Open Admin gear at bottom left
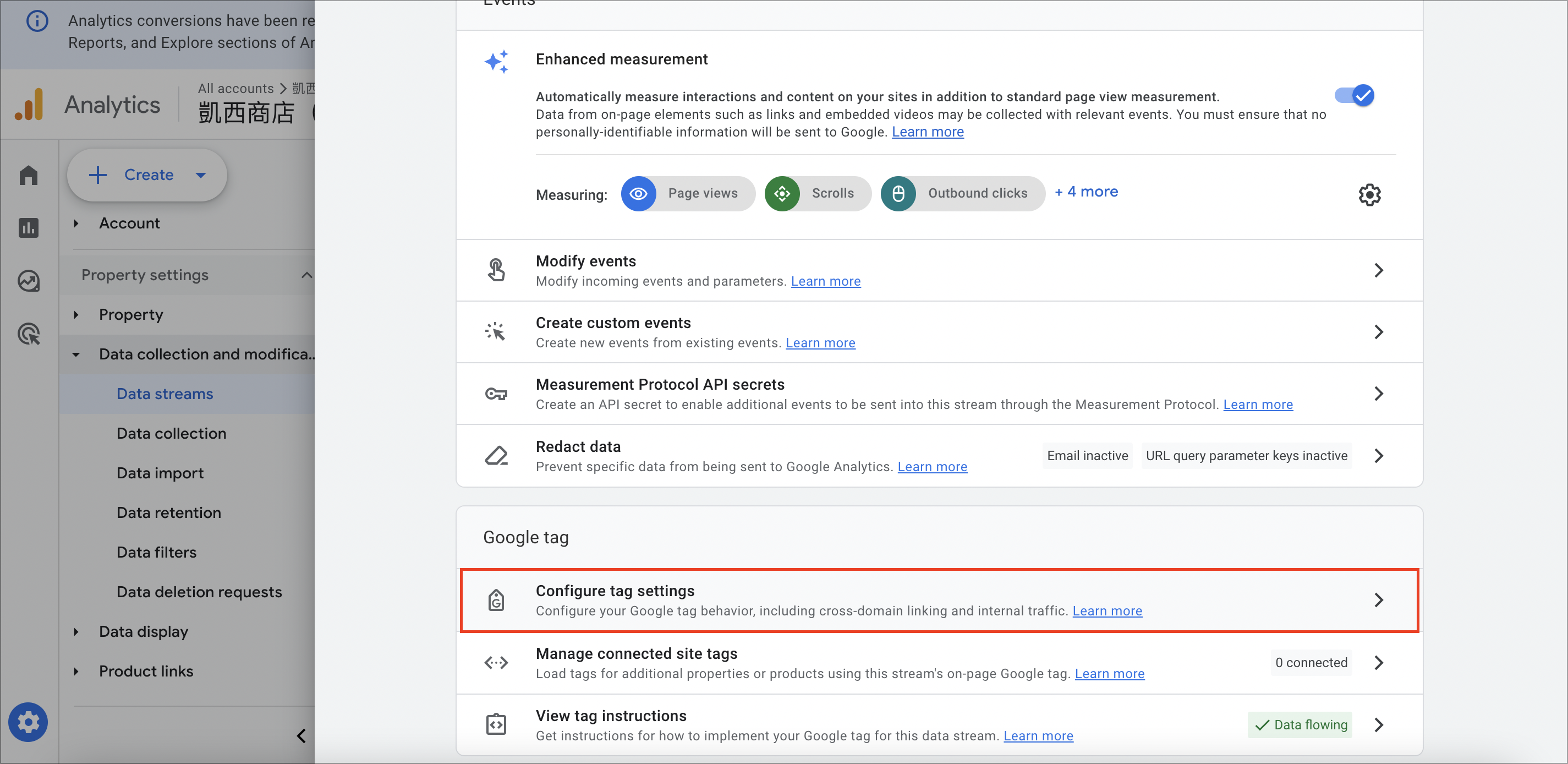 (x=28, y=723)
